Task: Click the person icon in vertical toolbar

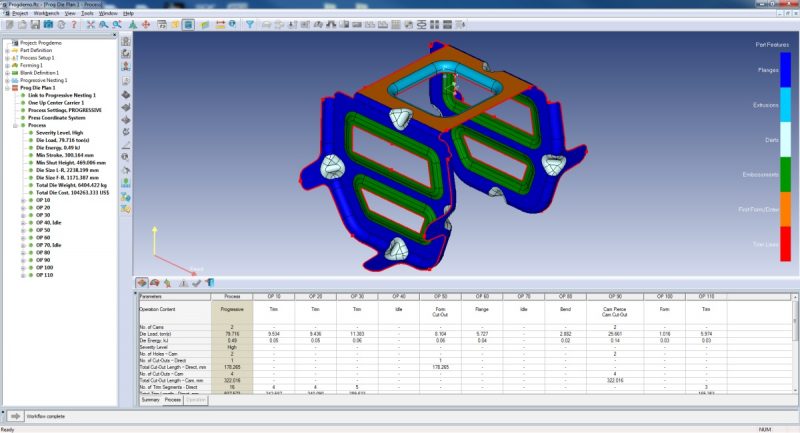Action: click(x=126, y=66)
